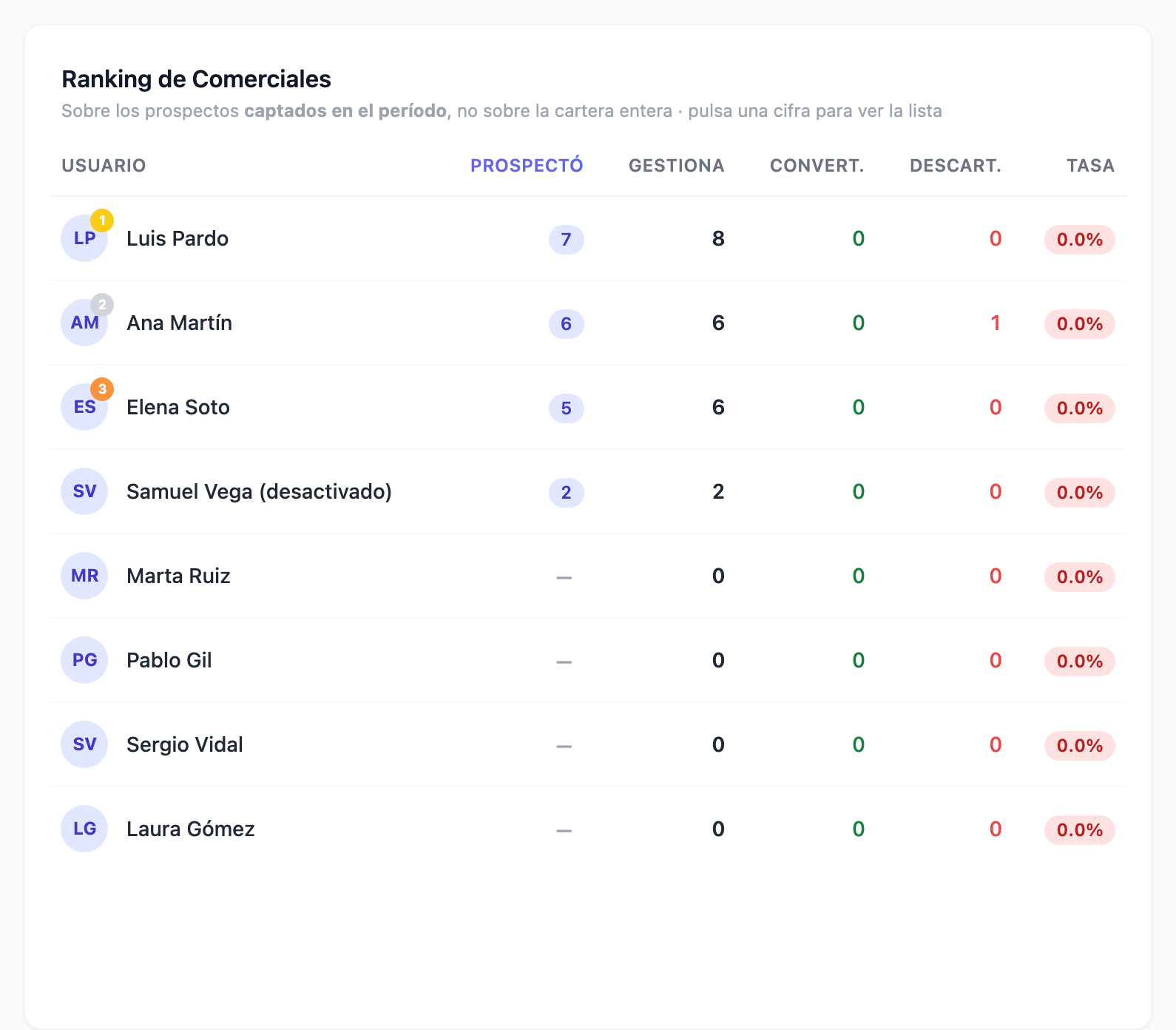Click Ana Martín's AM avatar
The height and width of the screenshot is (1030, 1176).
click(x=84, y=323)
